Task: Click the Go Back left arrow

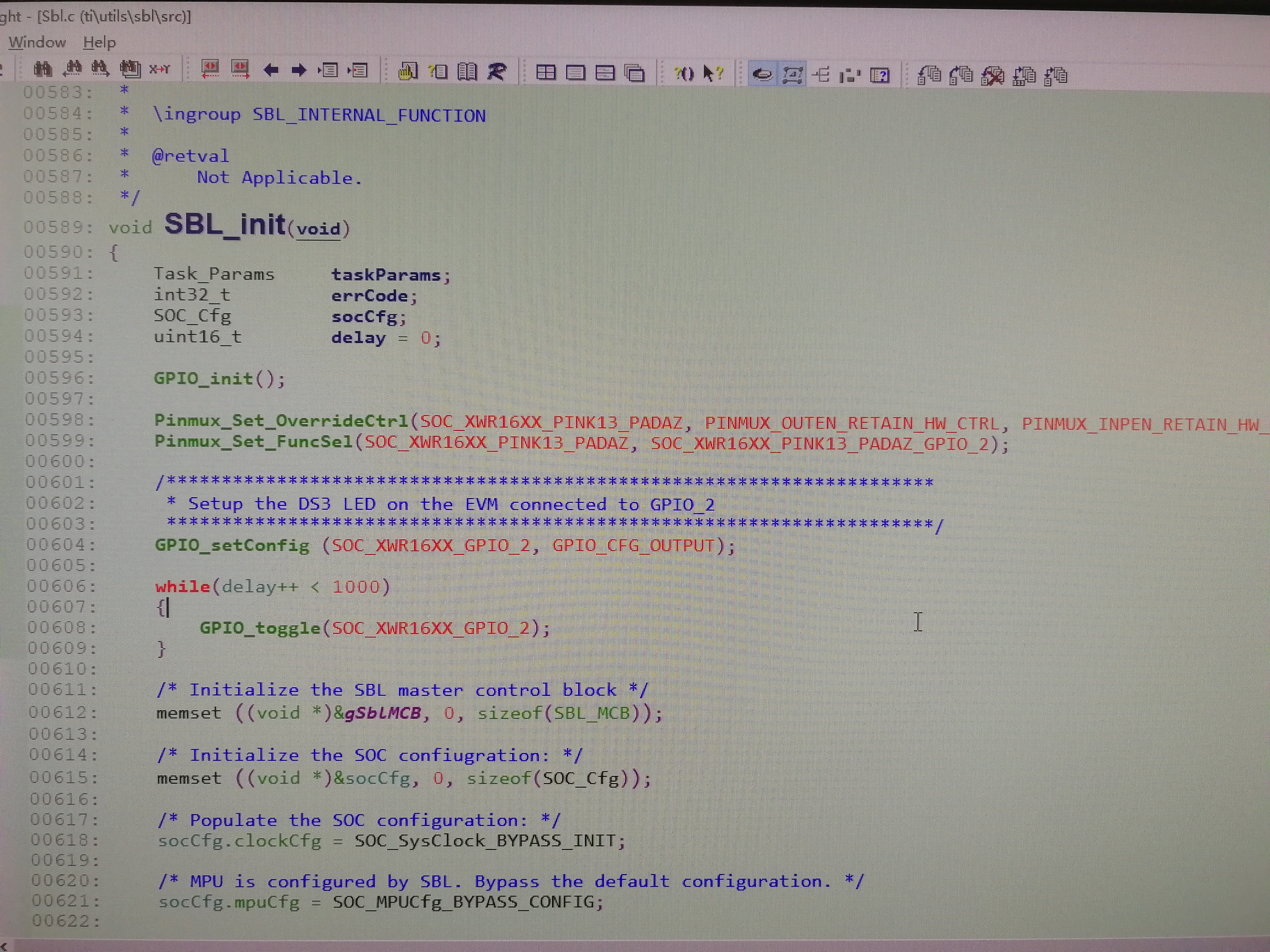Action: (270, 71)
